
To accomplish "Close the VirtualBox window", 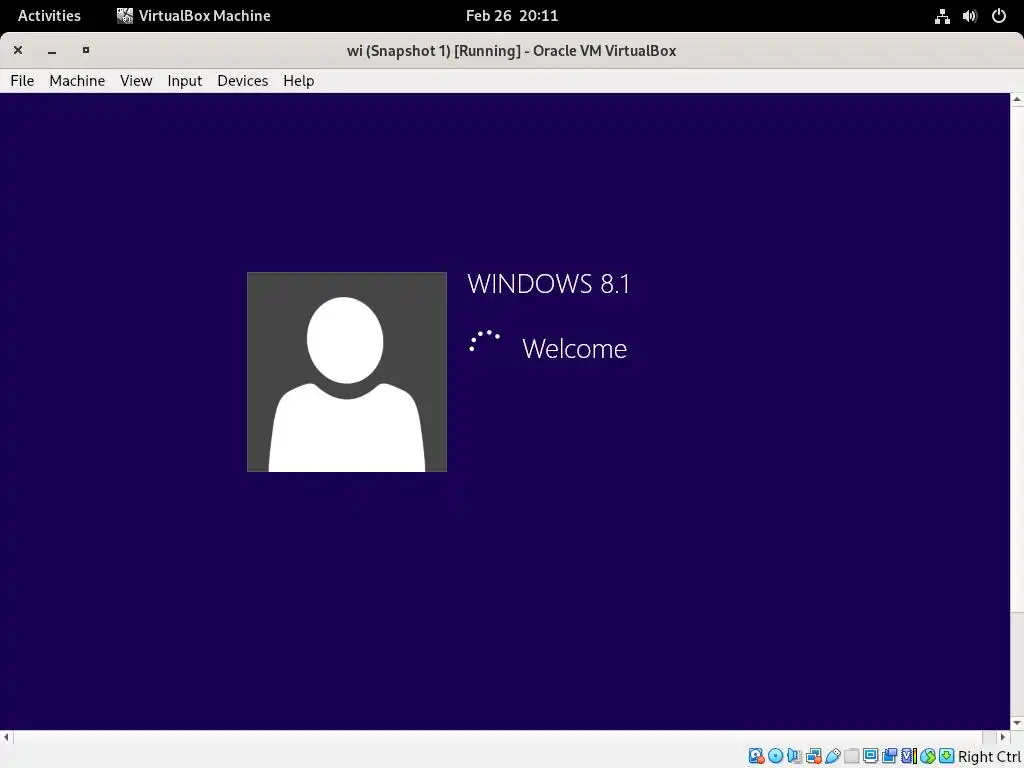I will [18, 50].
